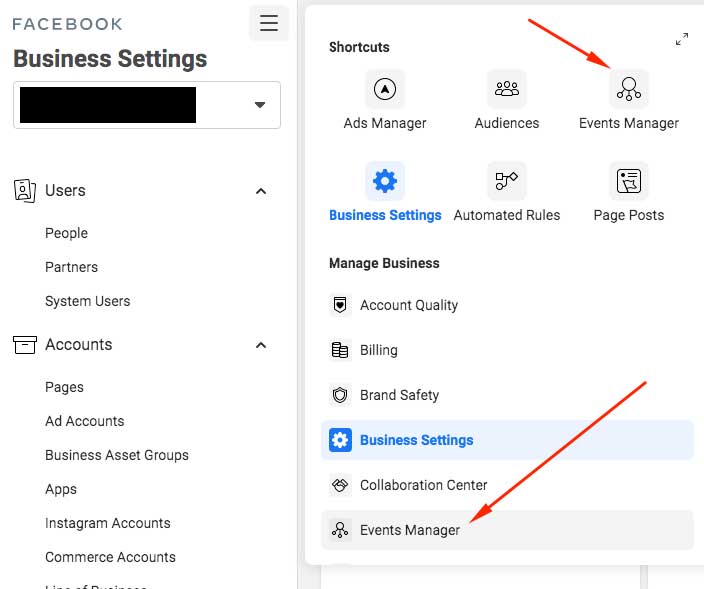This screenshot has height=589, width=704.
Task: Click the Brand Safety shield icon
Action: pos(340,395)
